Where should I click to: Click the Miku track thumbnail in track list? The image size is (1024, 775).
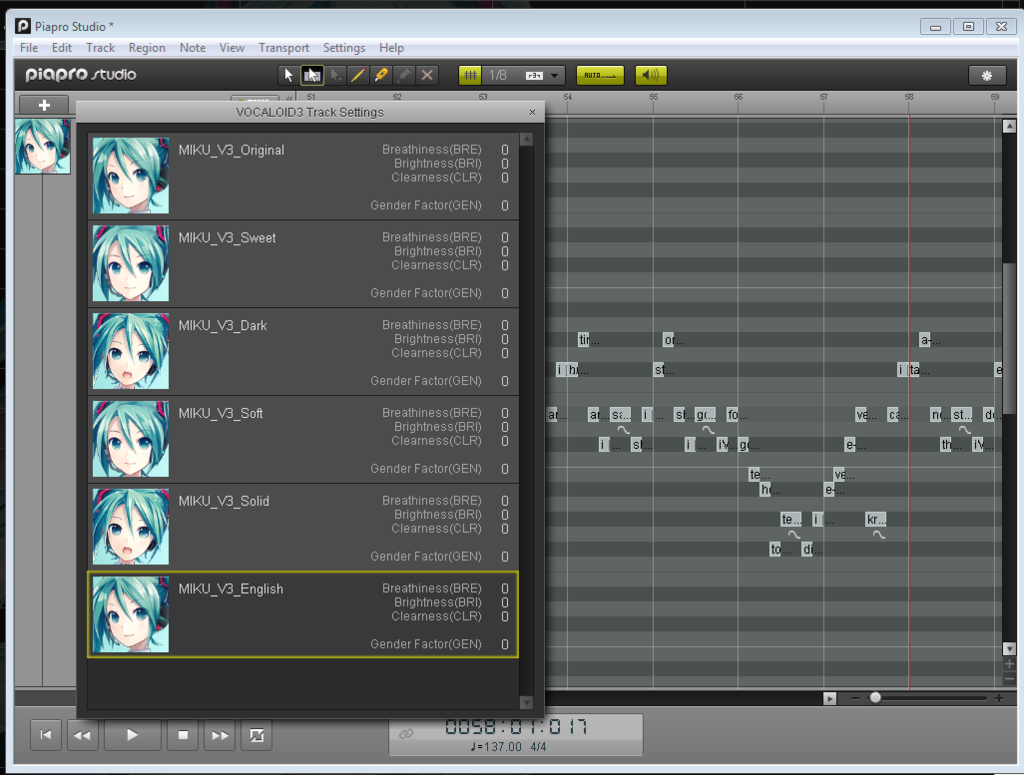point(42,146)
